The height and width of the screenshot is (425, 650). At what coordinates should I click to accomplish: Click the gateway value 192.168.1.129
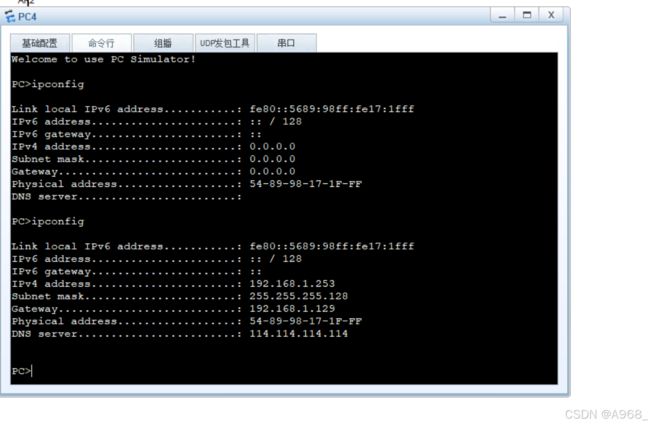292,309
